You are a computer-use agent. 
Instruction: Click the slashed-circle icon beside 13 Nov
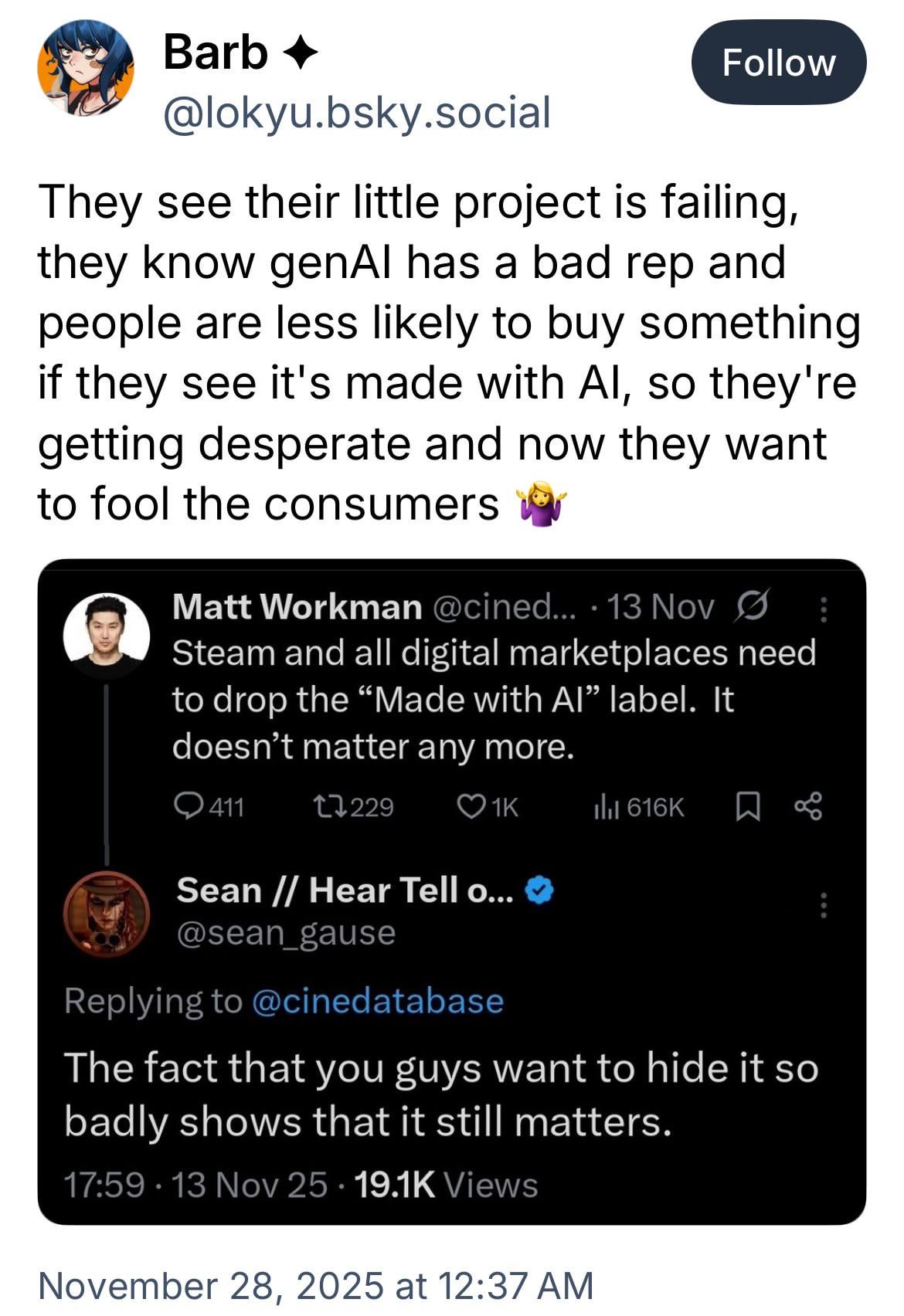753,606
